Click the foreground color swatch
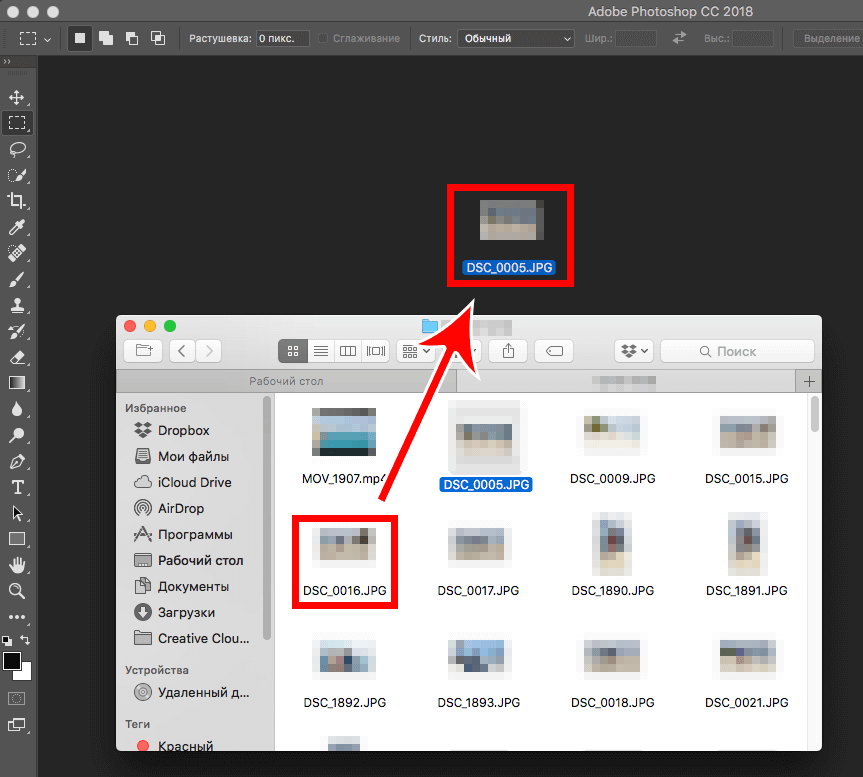This screenshot has width=863, height=777. click(12, 661)
